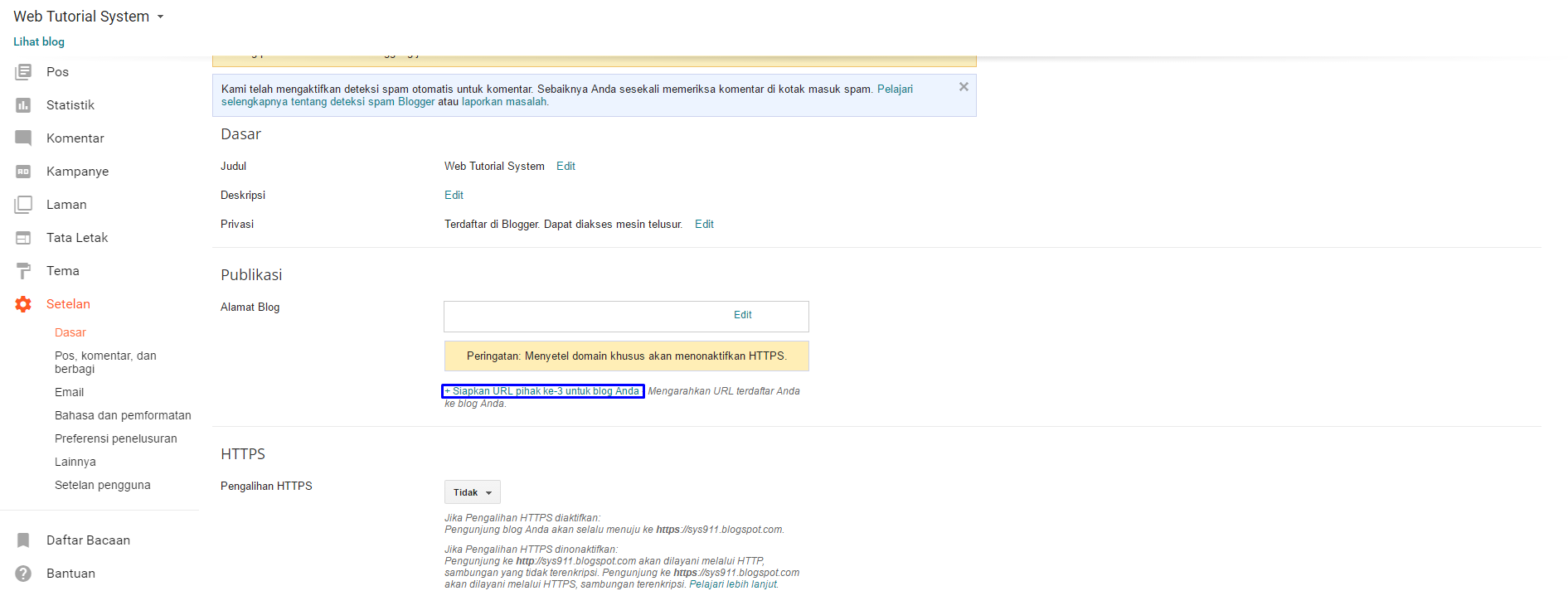Click the Laman pages icon
Screen dimensions: 1568x615
[23, 205]
